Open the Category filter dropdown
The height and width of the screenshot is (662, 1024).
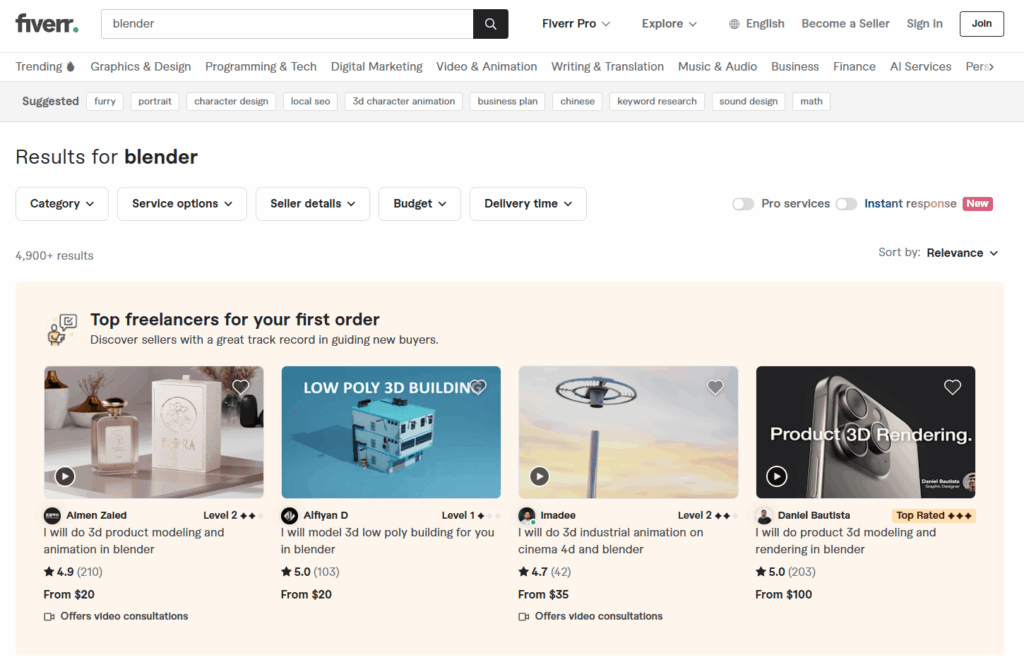(x=61, y=203)
